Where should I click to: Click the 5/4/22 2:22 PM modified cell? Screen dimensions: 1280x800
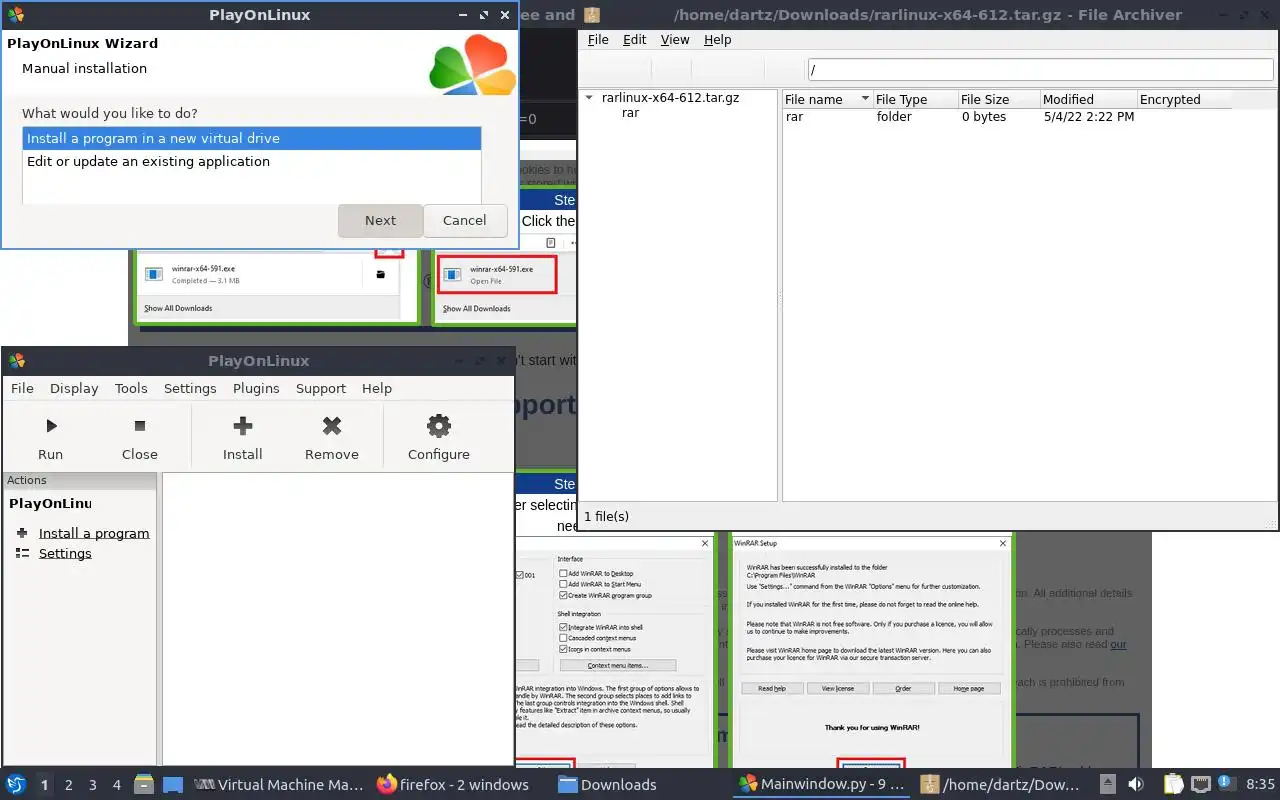pyautogui.click(x=1089, y=117)
